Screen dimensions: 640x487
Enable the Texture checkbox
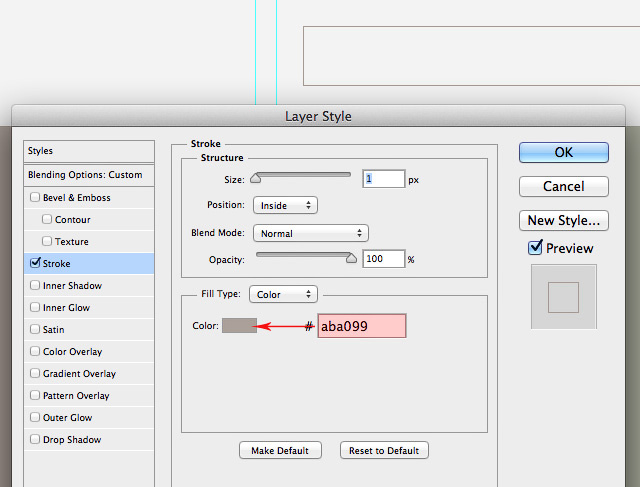click(47, 242)
